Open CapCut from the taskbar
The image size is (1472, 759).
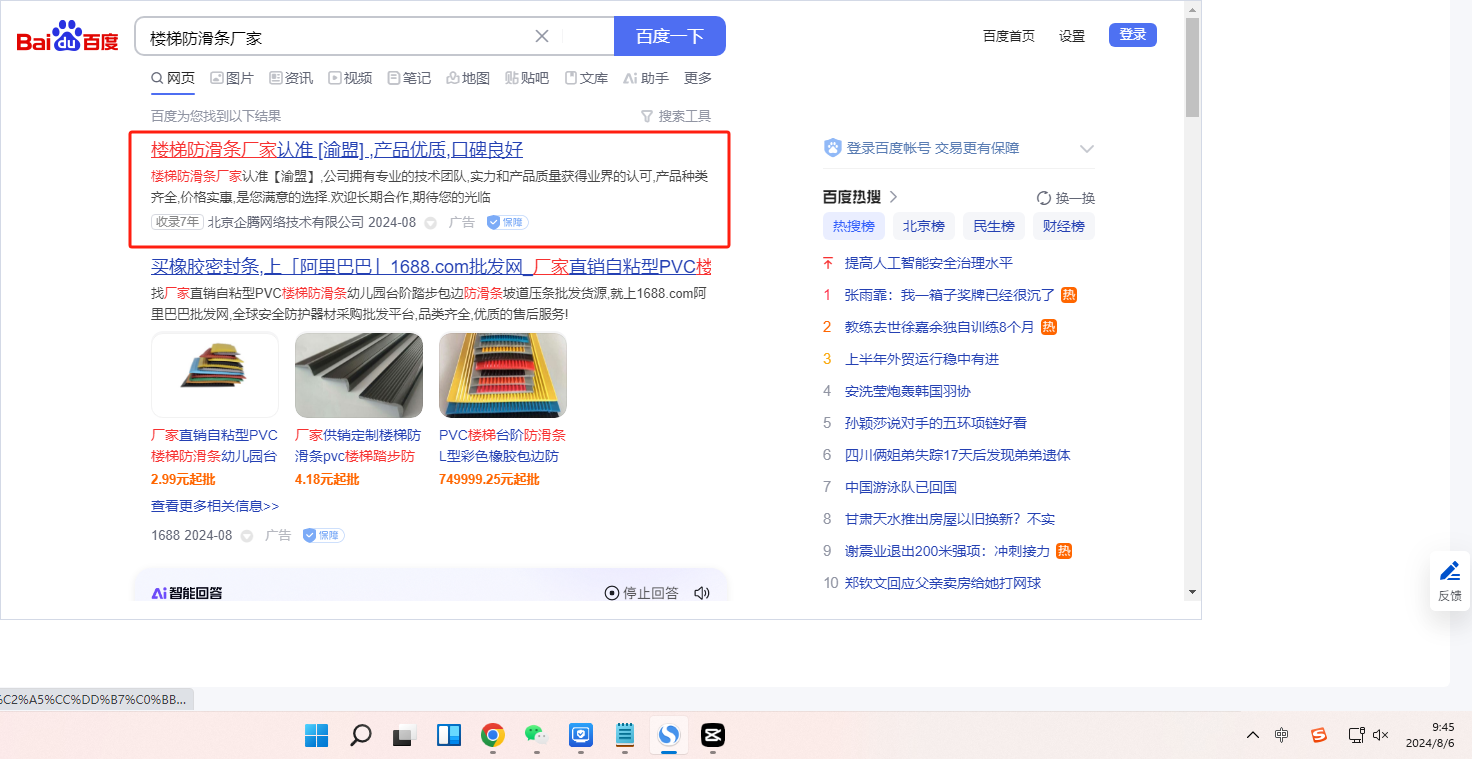[x=712, y=736]
